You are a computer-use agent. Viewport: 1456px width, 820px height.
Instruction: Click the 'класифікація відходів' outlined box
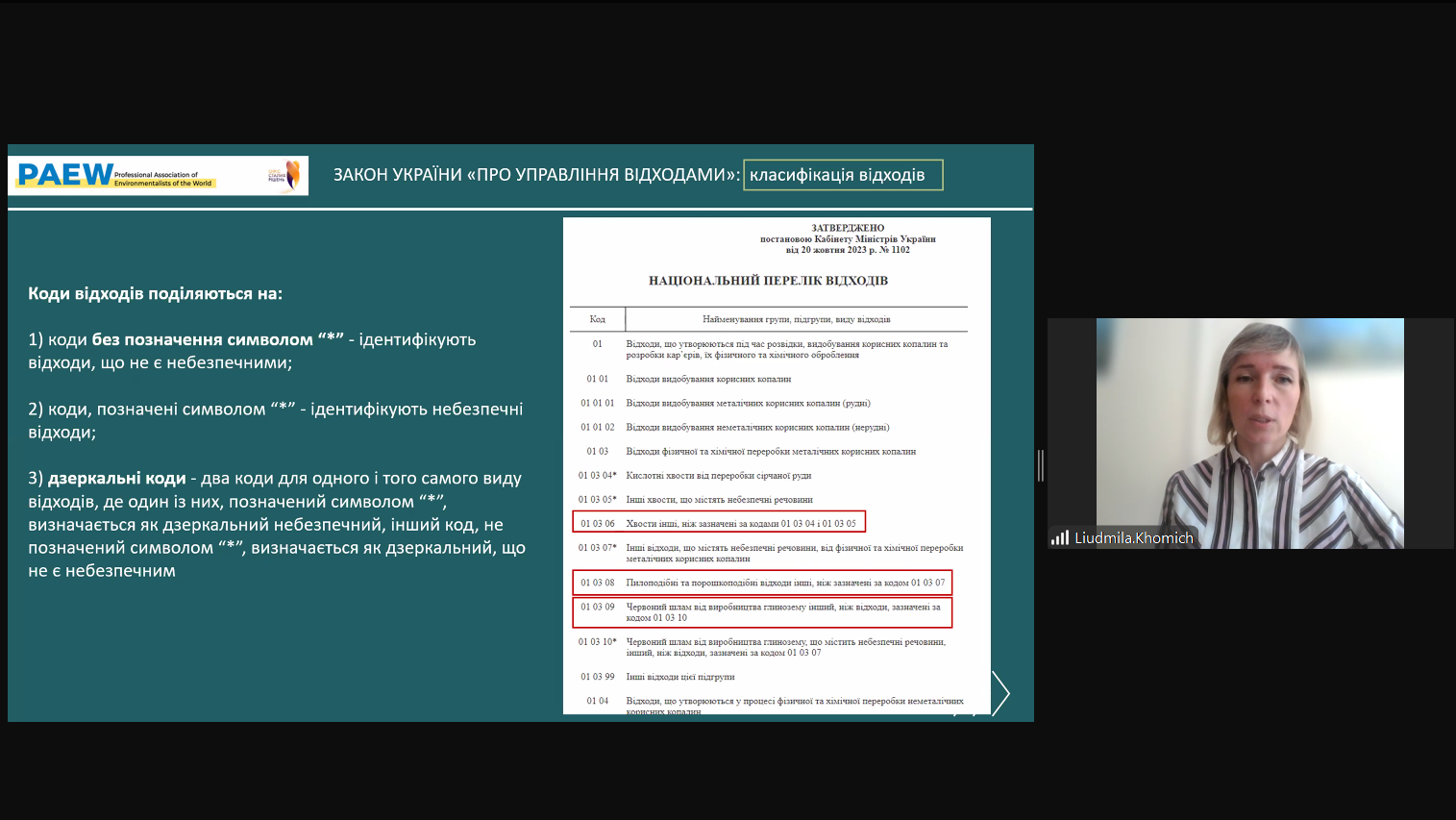pos(842,175)
